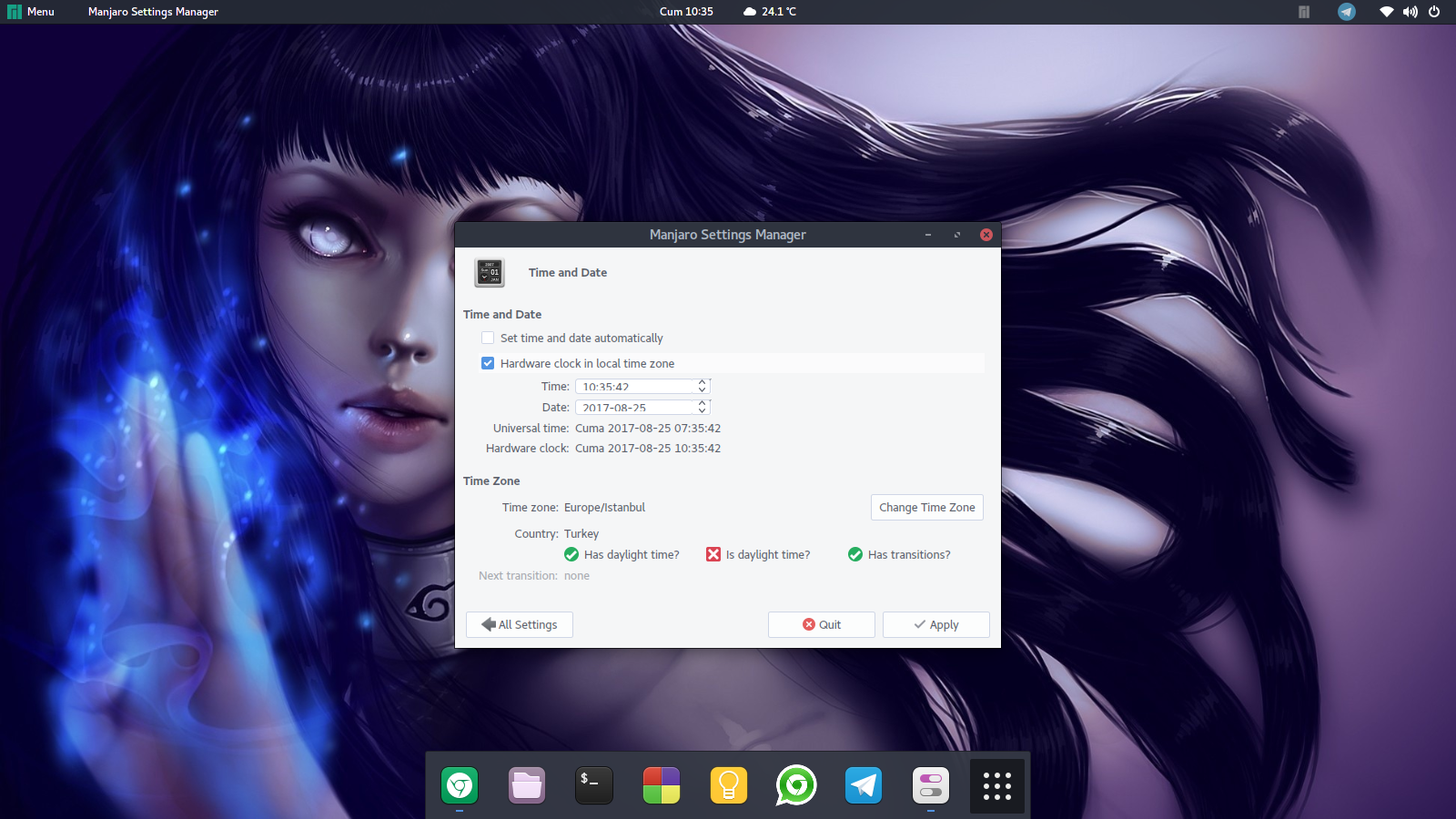Open the settings toggles dock icon
Viewport: 1456px width, 819px height.
[931, 785]
